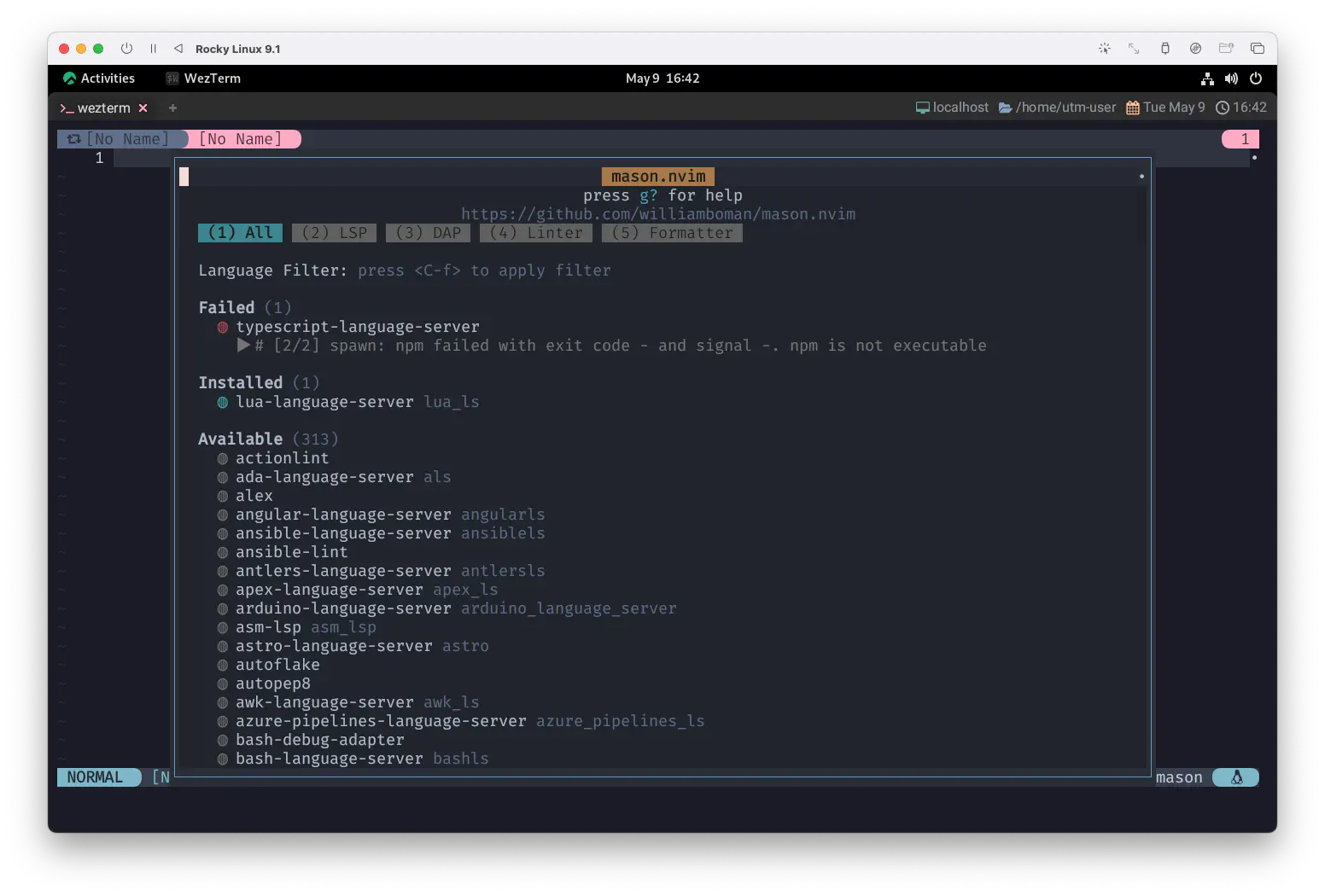Image resolution: width=1325 pixels, height=896 pixels.
Task: Click the localhost monitor icon in the status area
Action: pos(923,108)
